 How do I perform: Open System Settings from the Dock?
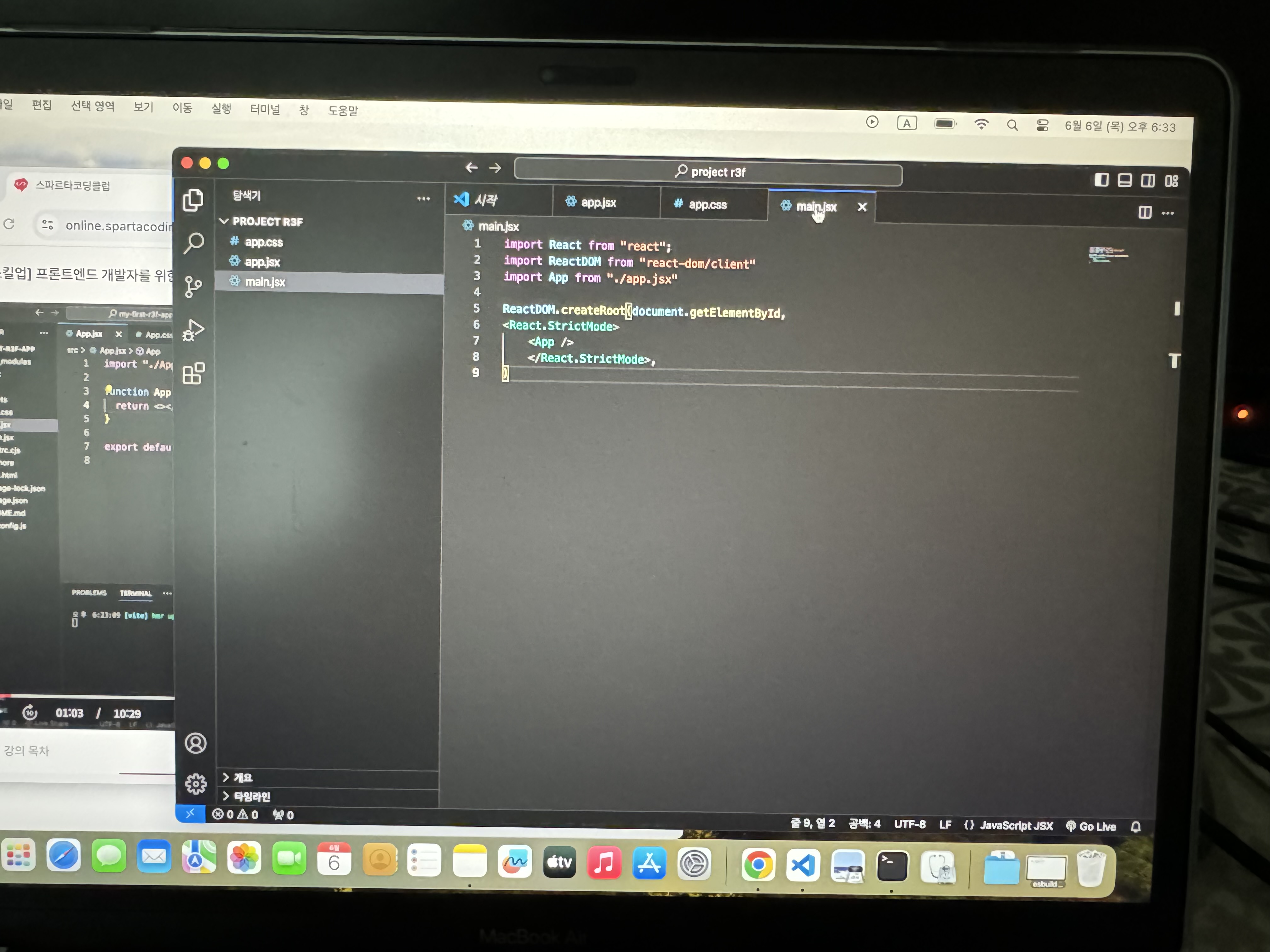pyautogui.click(x=694, y=864)
